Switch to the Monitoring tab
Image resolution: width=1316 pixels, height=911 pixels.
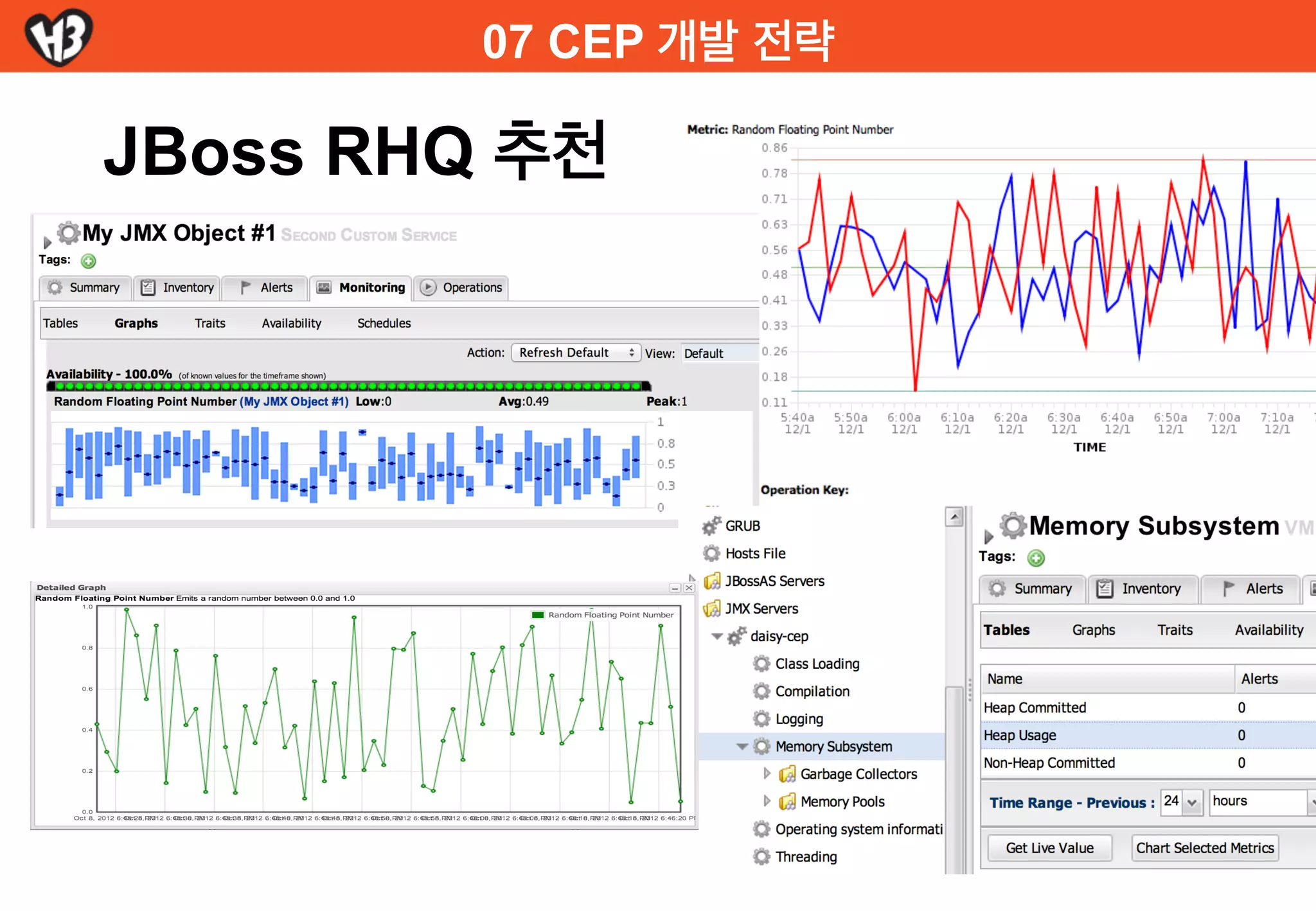click(x=361, y=288)
